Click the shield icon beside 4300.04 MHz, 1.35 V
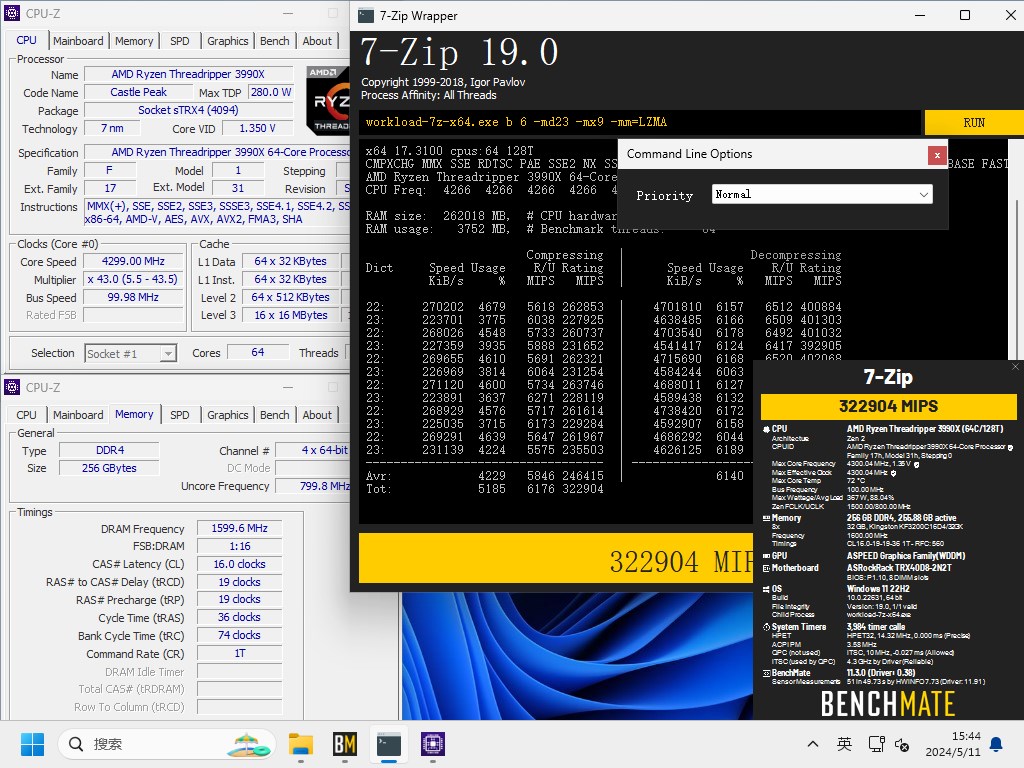This screenshot has width=1024, height=768. (x=916, y=464)
